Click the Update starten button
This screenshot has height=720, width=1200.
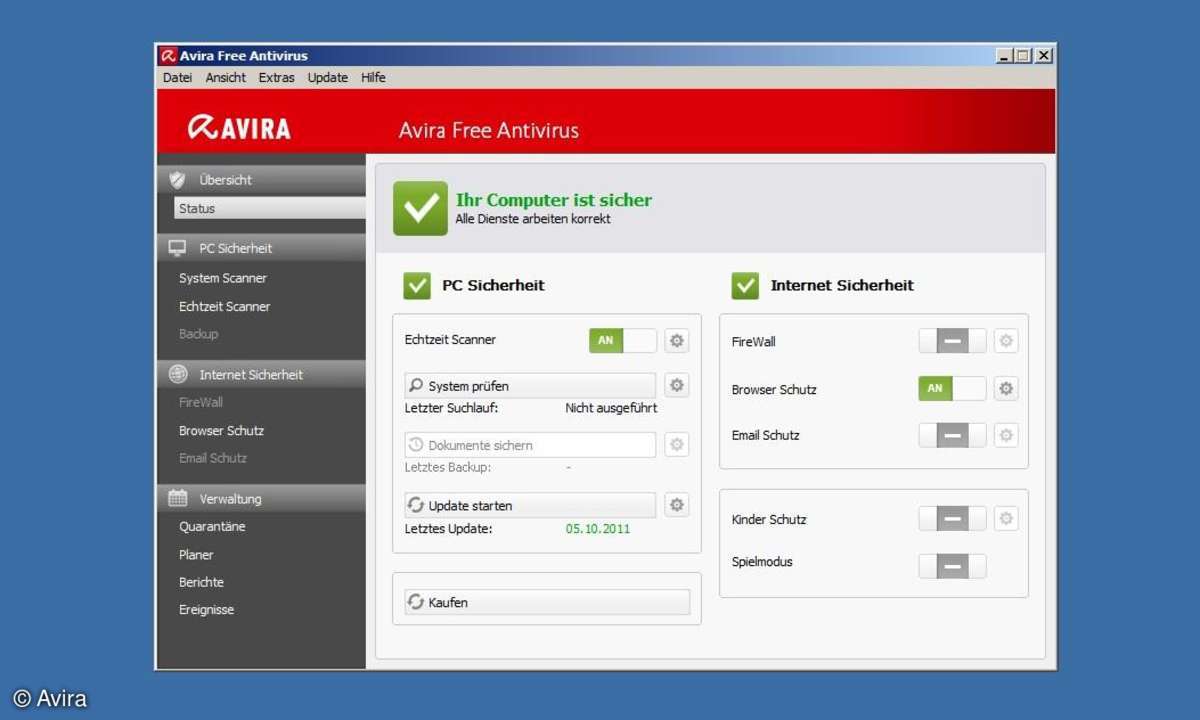pyautogui.click(x=530, y=505)
